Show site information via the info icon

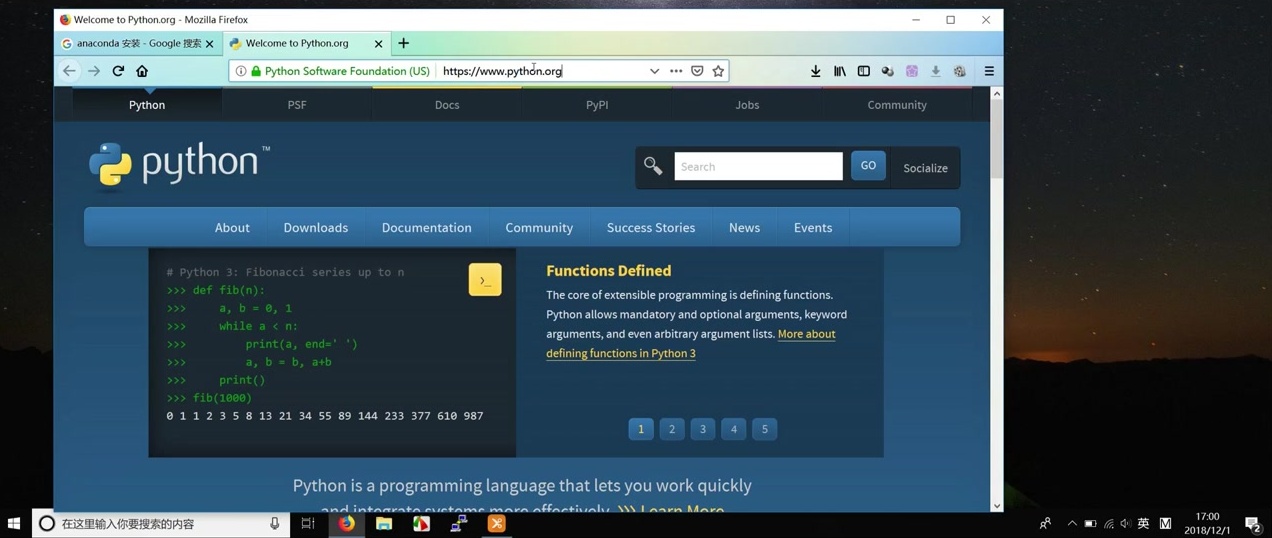coord(241,71)
